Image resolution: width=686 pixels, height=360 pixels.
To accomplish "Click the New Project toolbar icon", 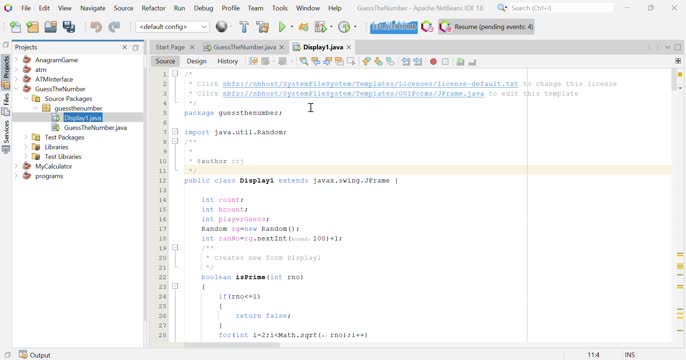I will coord(33,27).
